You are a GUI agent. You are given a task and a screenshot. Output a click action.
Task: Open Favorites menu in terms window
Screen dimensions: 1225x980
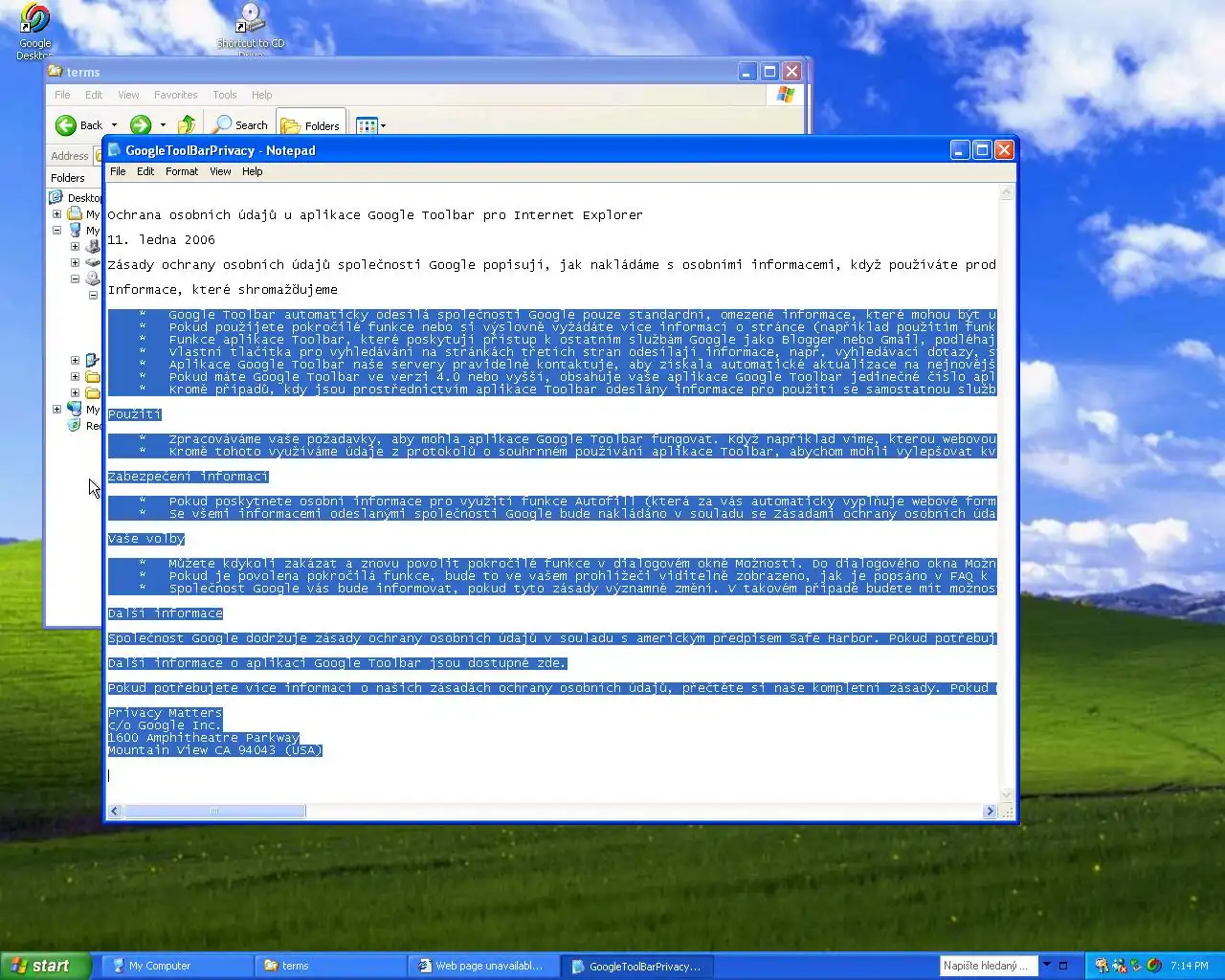[176, 95]
